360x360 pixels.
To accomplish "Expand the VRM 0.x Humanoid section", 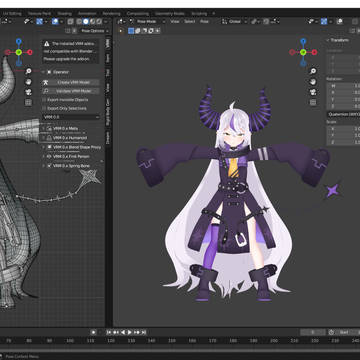I will click(43, 138).
